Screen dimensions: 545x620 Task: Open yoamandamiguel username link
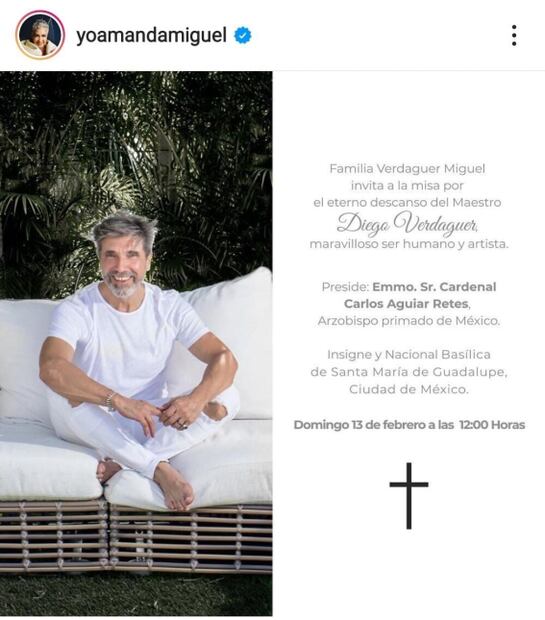tap(151, 36)
